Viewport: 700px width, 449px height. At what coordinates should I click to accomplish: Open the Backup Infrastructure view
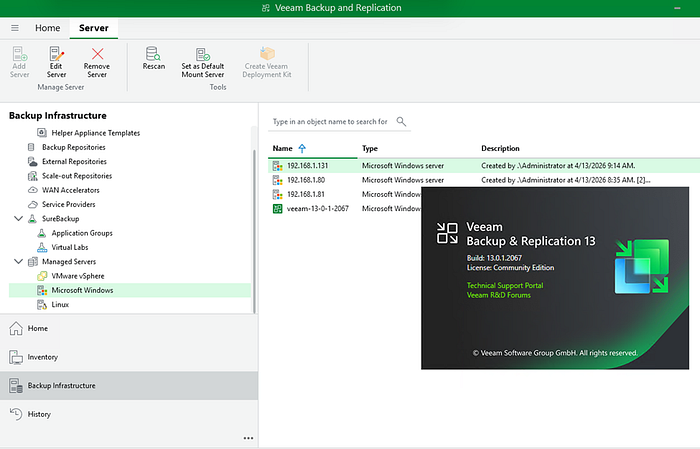[129, 385]
